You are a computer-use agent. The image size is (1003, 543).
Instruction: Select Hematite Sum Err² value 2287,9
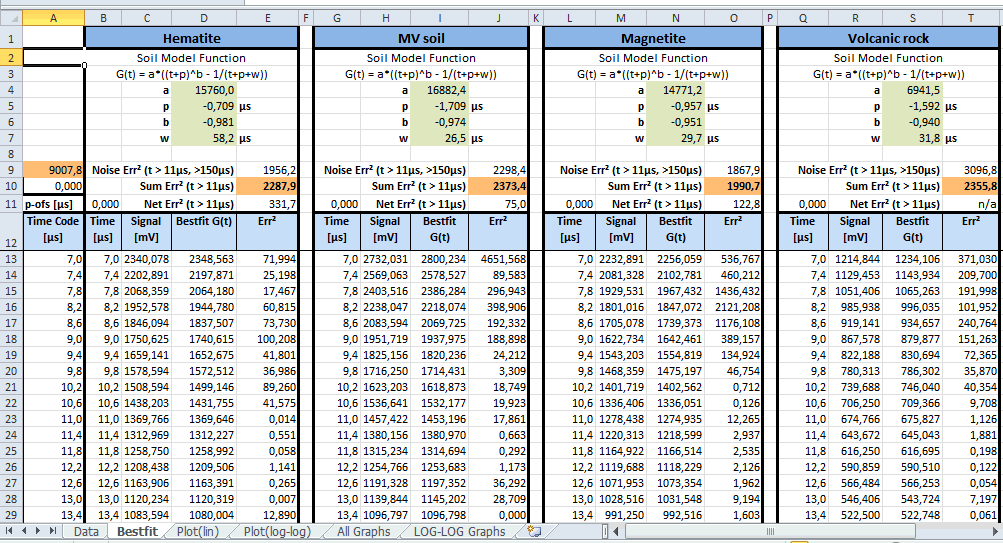(267, 186)
